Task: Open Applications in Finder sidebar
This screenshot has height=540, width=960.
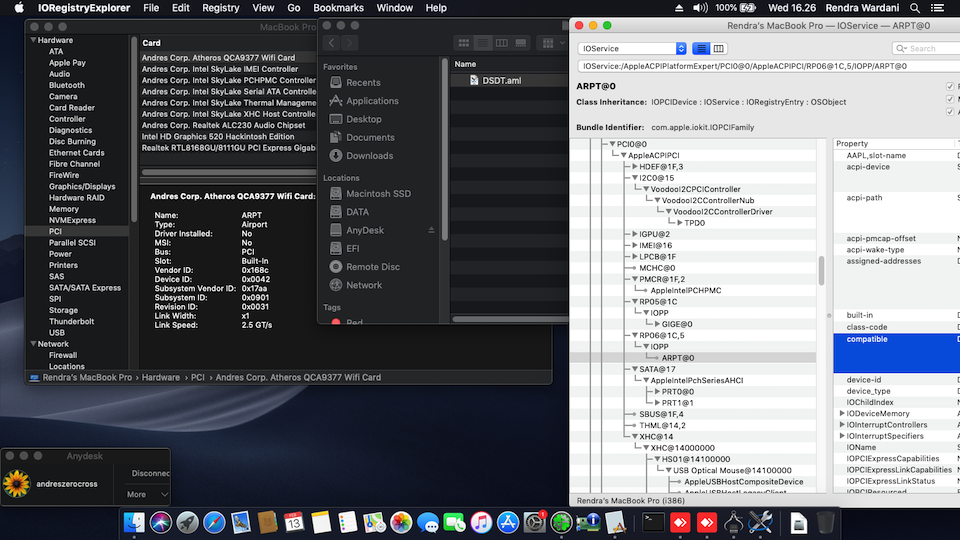Action: 372,101
